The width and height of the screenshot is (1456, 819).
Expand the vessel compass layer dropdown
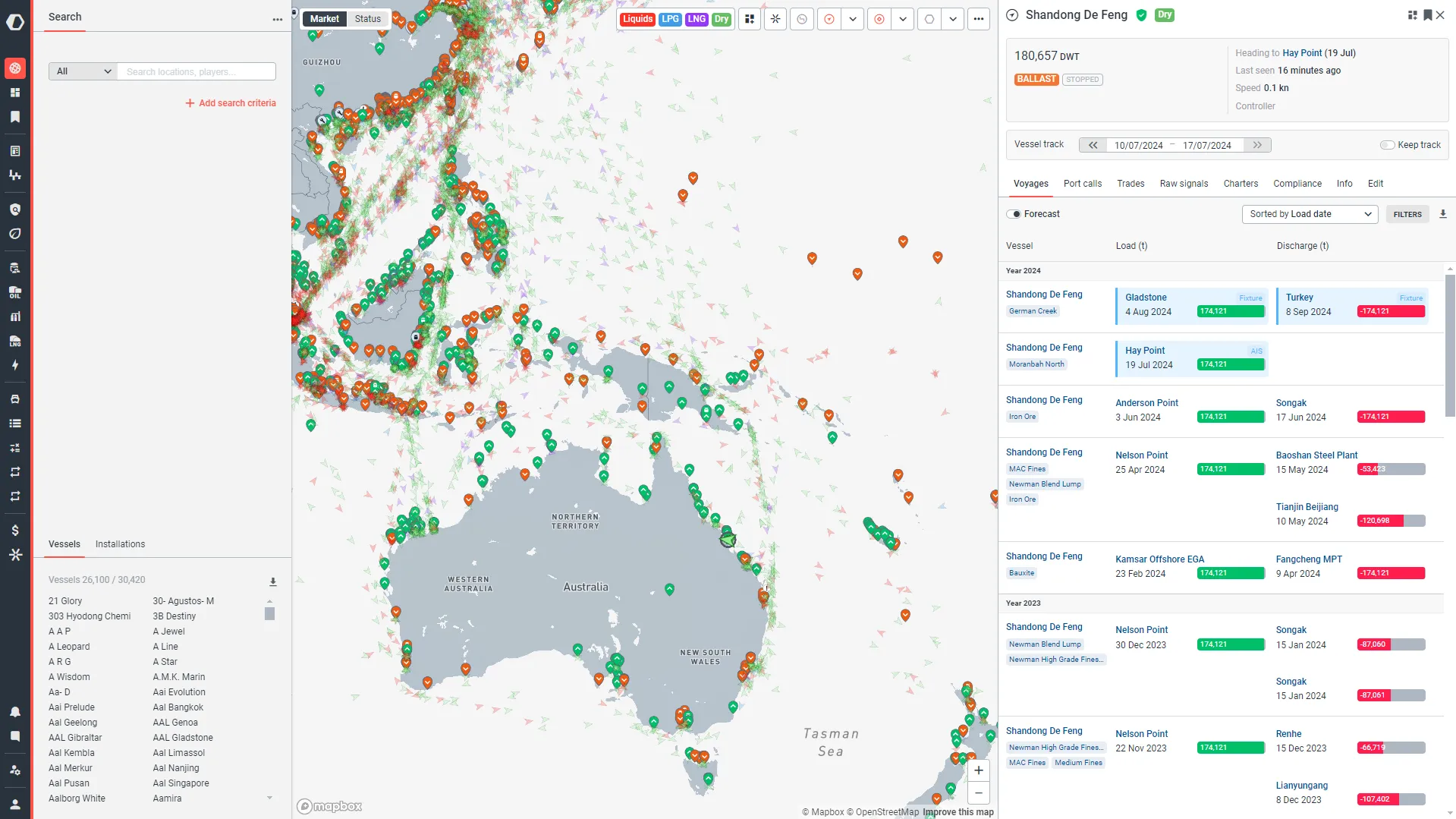853,19
